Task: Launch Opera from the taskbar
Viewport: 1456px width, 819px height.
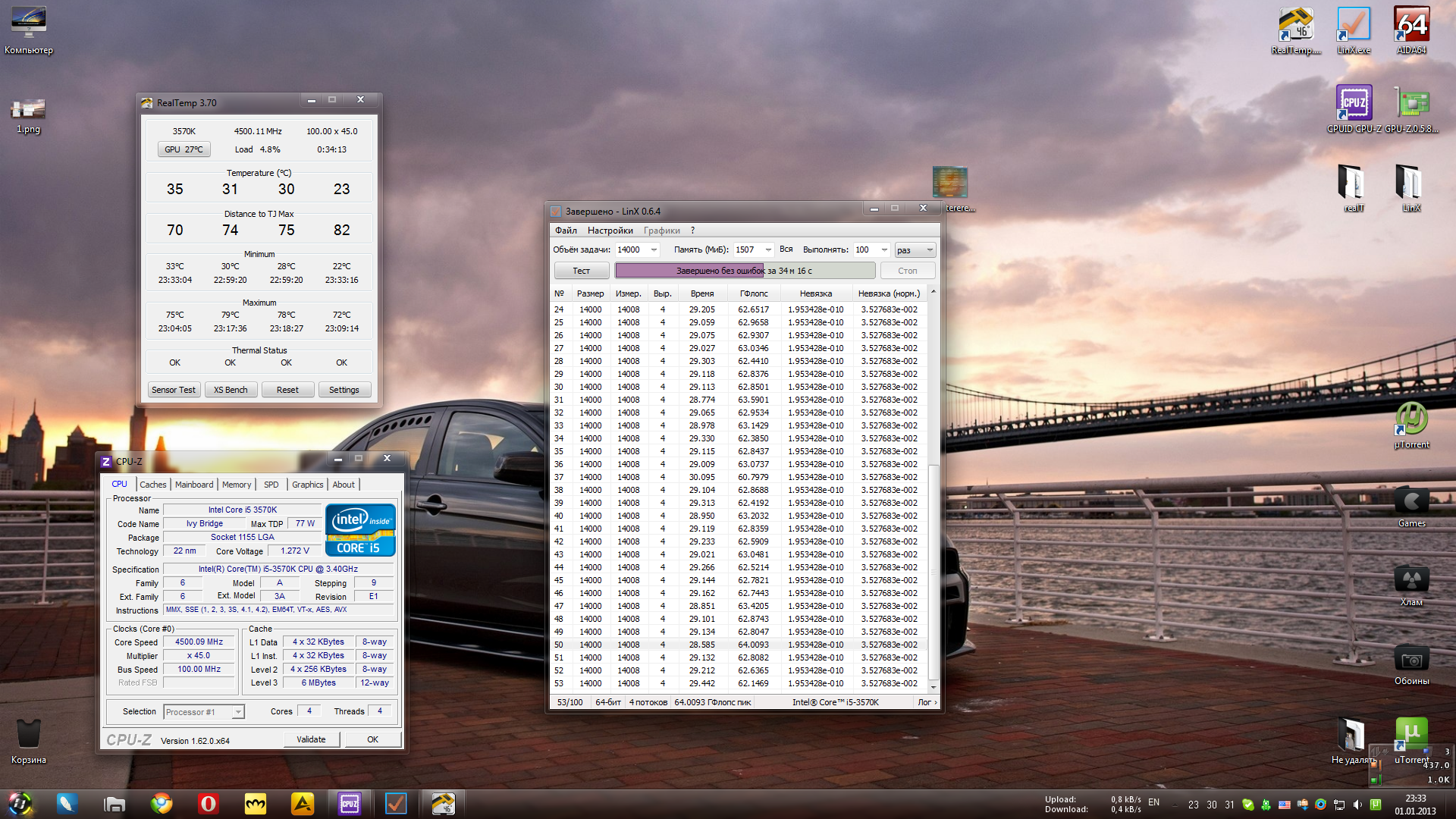Action: click(x=209, y=803)
